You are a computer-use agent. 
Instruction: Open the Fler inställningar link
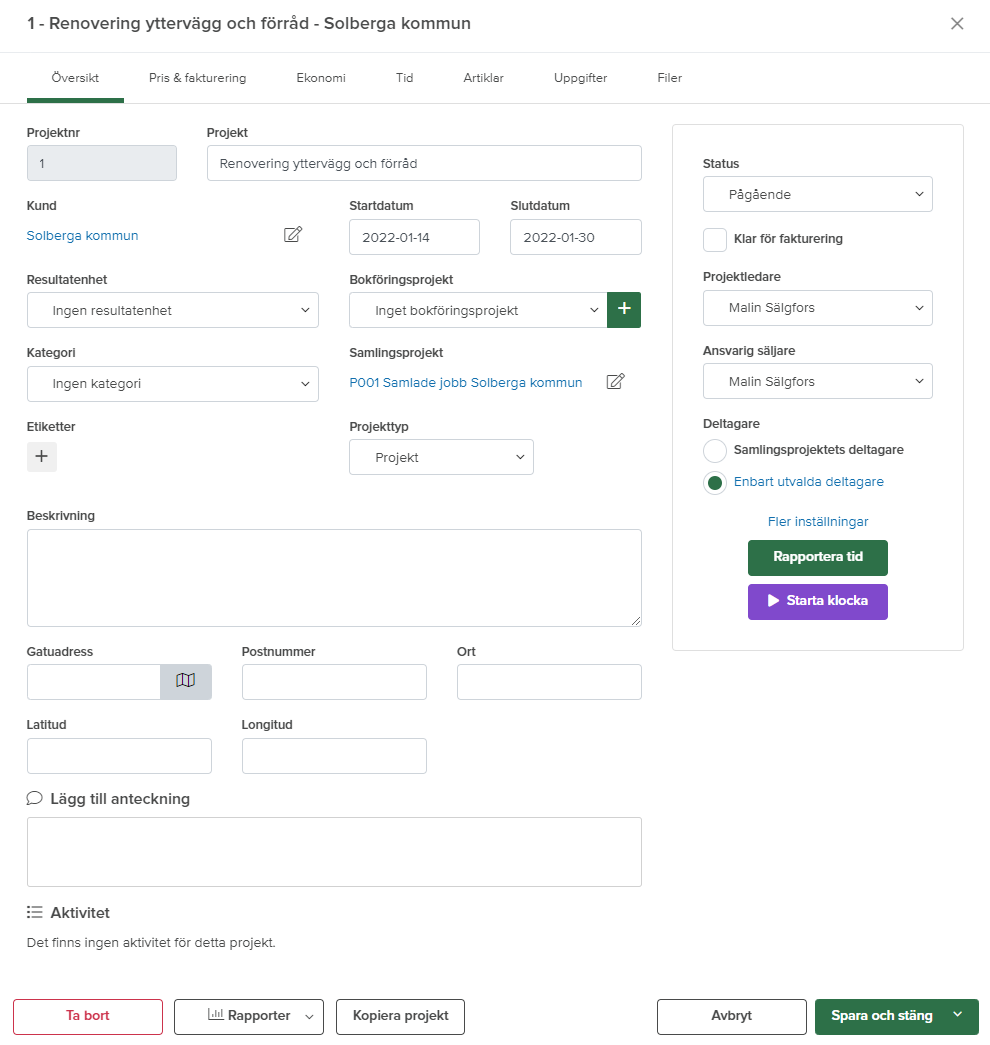point(817,522)
